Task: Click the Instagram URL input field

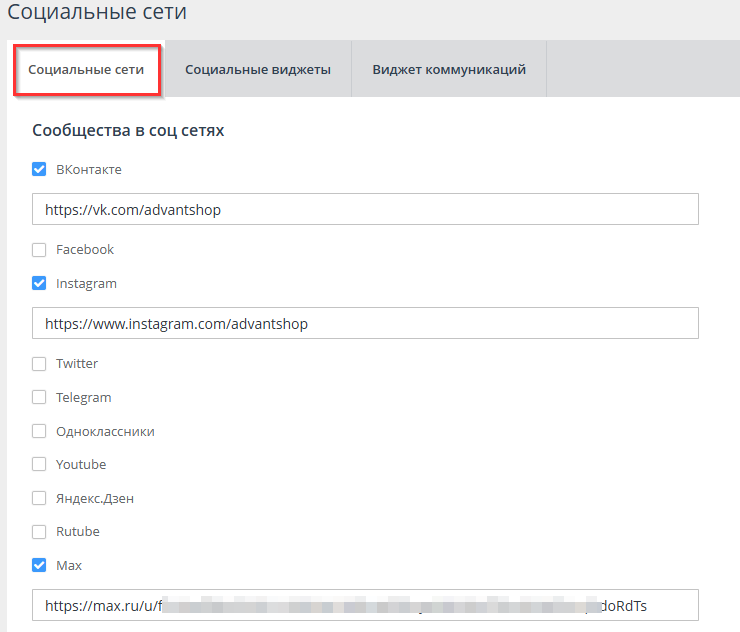Action: coord(365,324)
